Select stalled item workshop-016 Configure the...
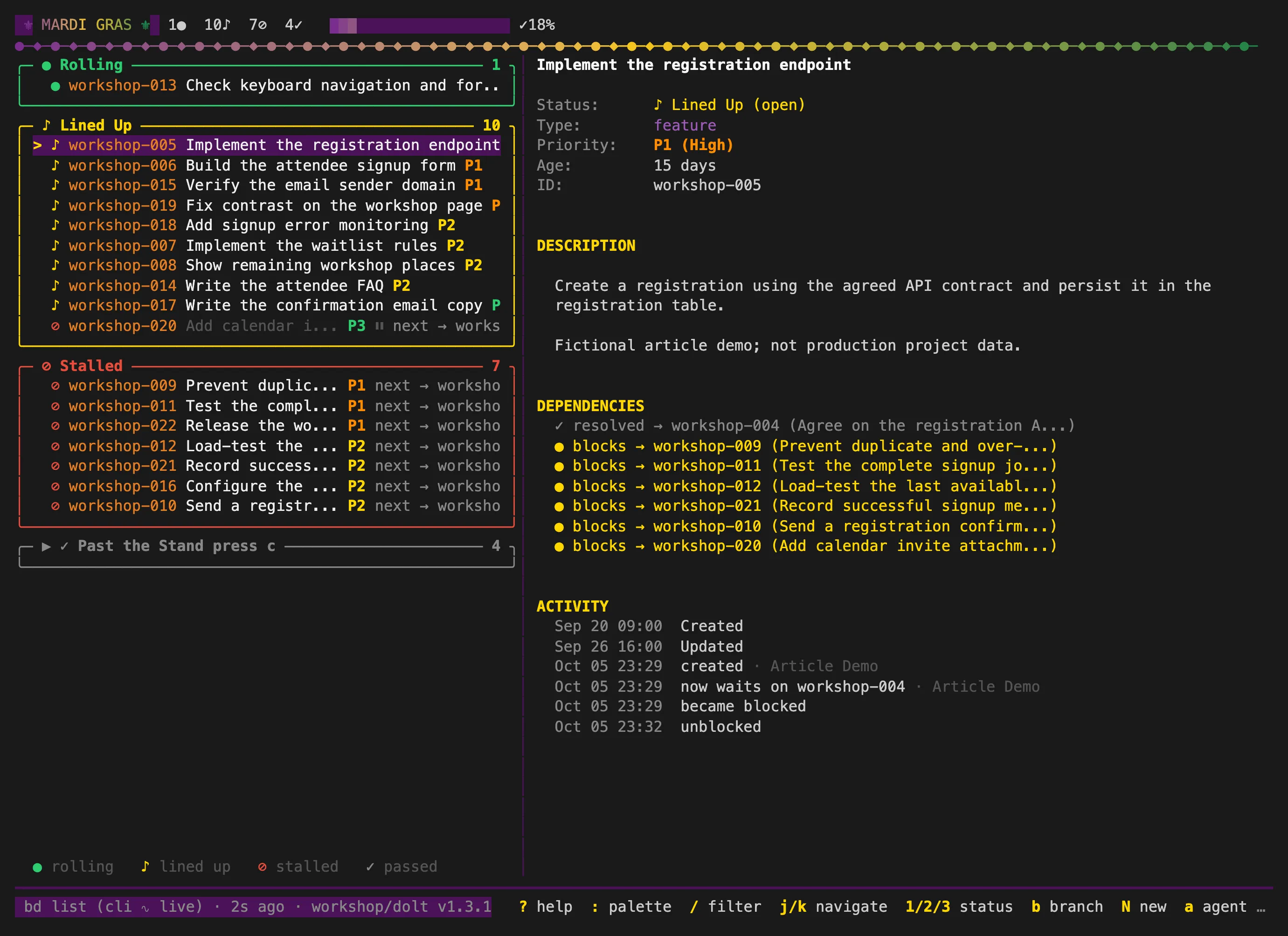This screenshot has width=1288, height=936. 266,487
